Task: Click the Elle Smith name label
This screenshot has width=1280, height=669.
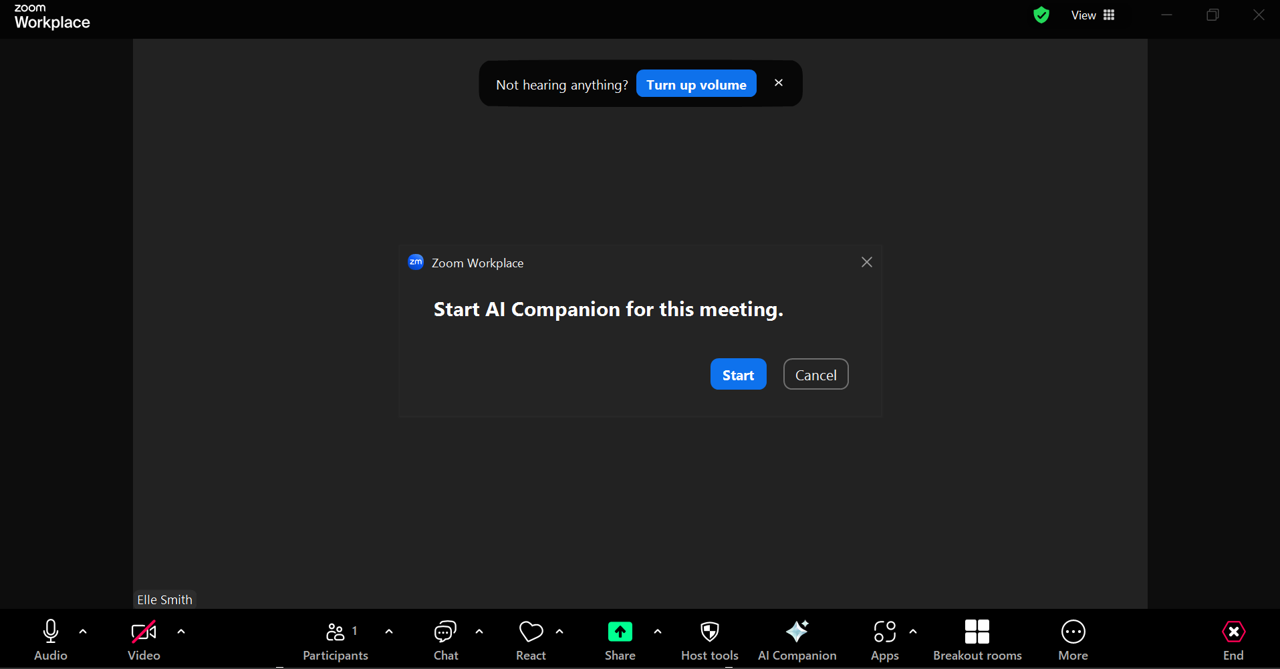Action: coord(165,599)
